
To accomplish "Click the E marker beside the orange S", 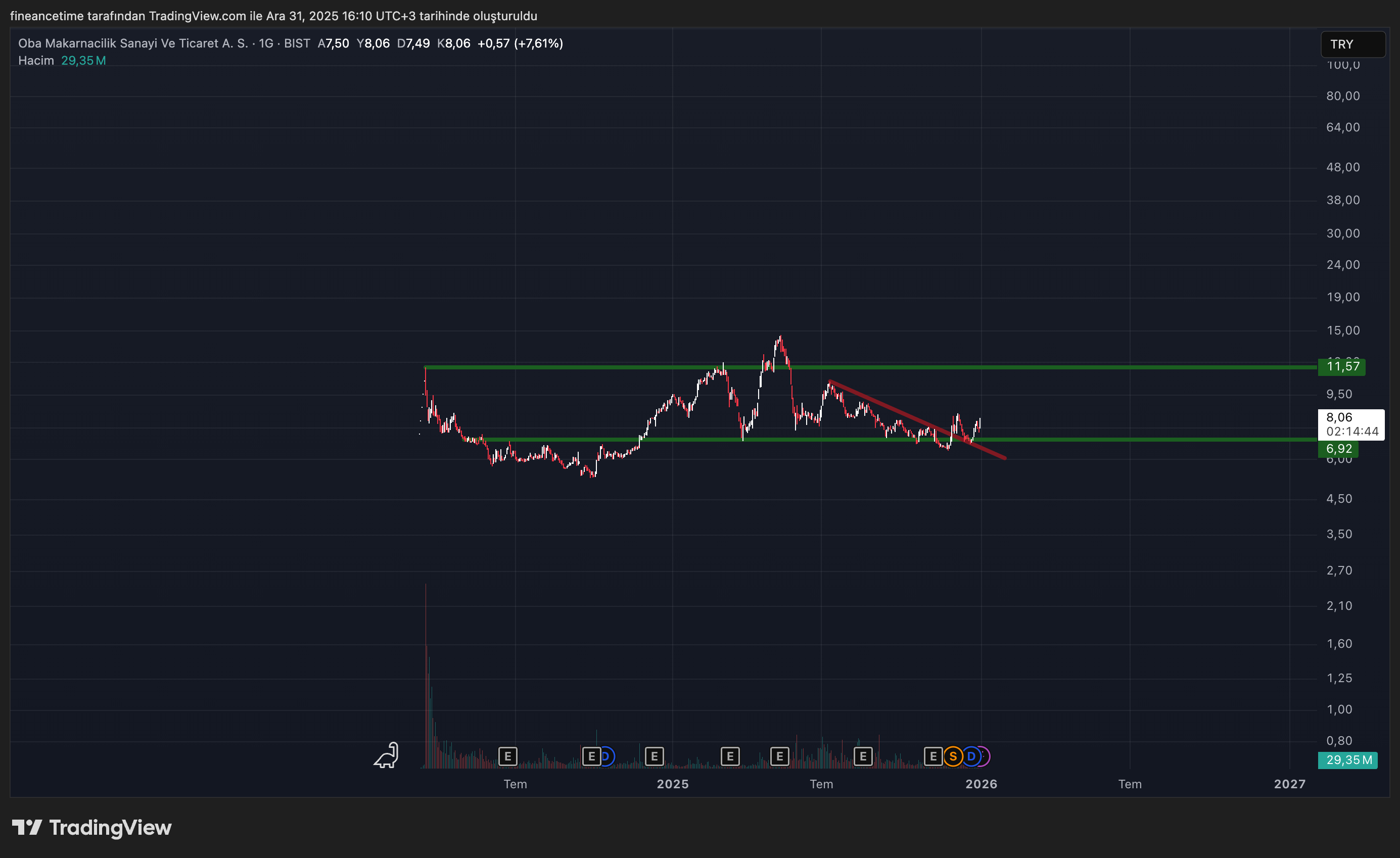I will [932, 756].
